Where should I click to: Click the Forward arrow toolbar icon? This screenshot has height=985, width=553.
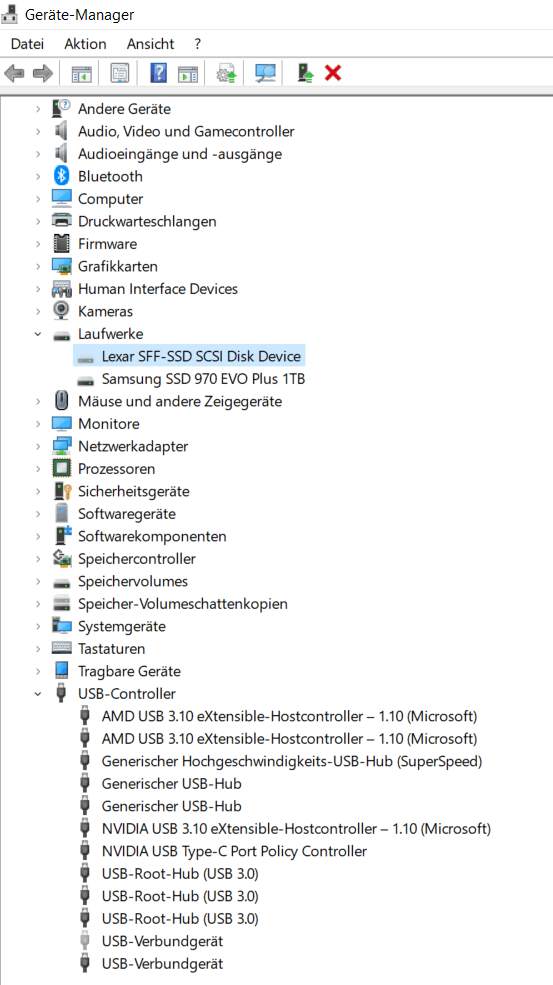(x=42, y=74)
